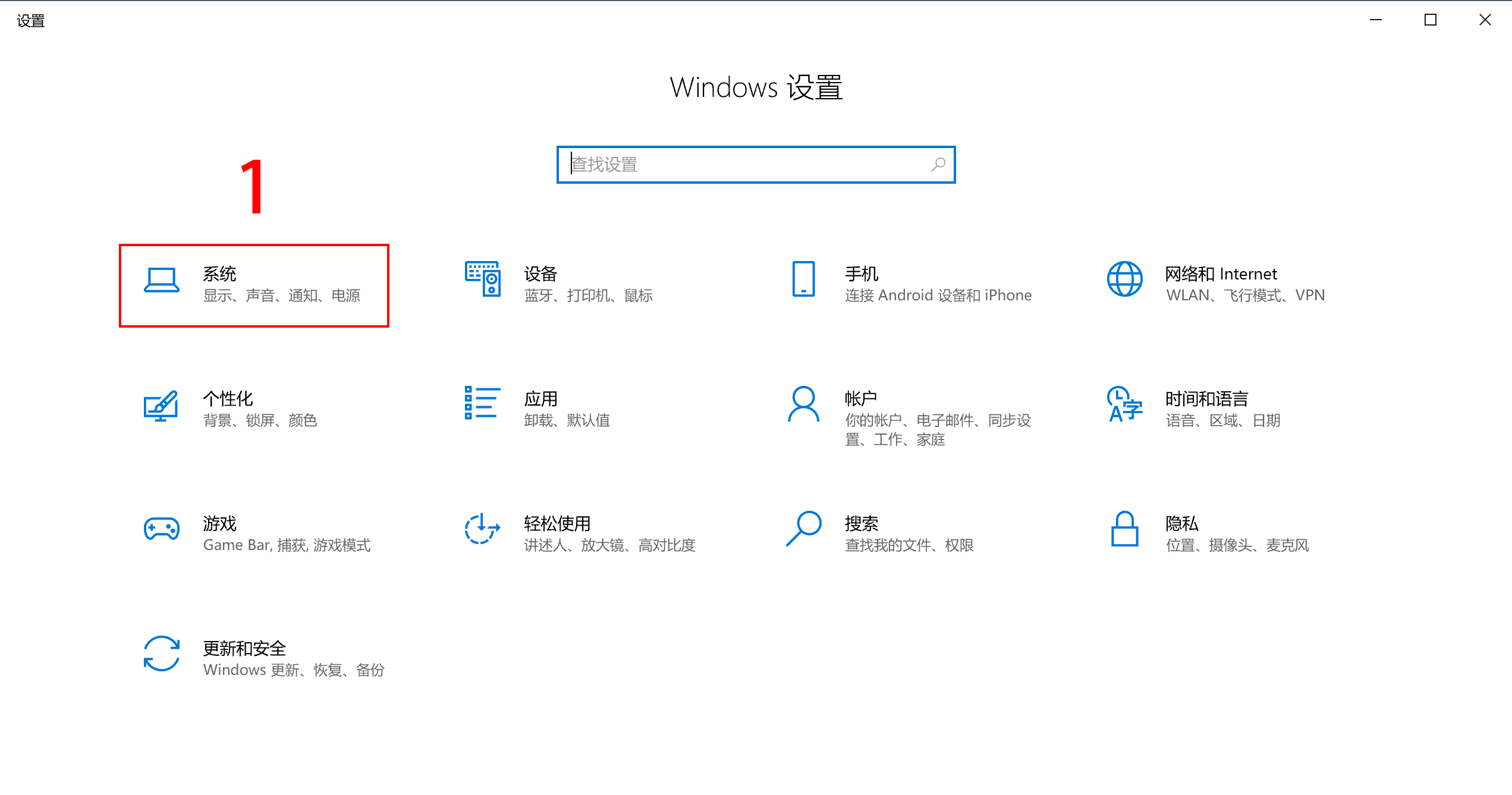Click the search box magnifier button
The width and height of the screenshot is (1512, 795).
[938, 165]
